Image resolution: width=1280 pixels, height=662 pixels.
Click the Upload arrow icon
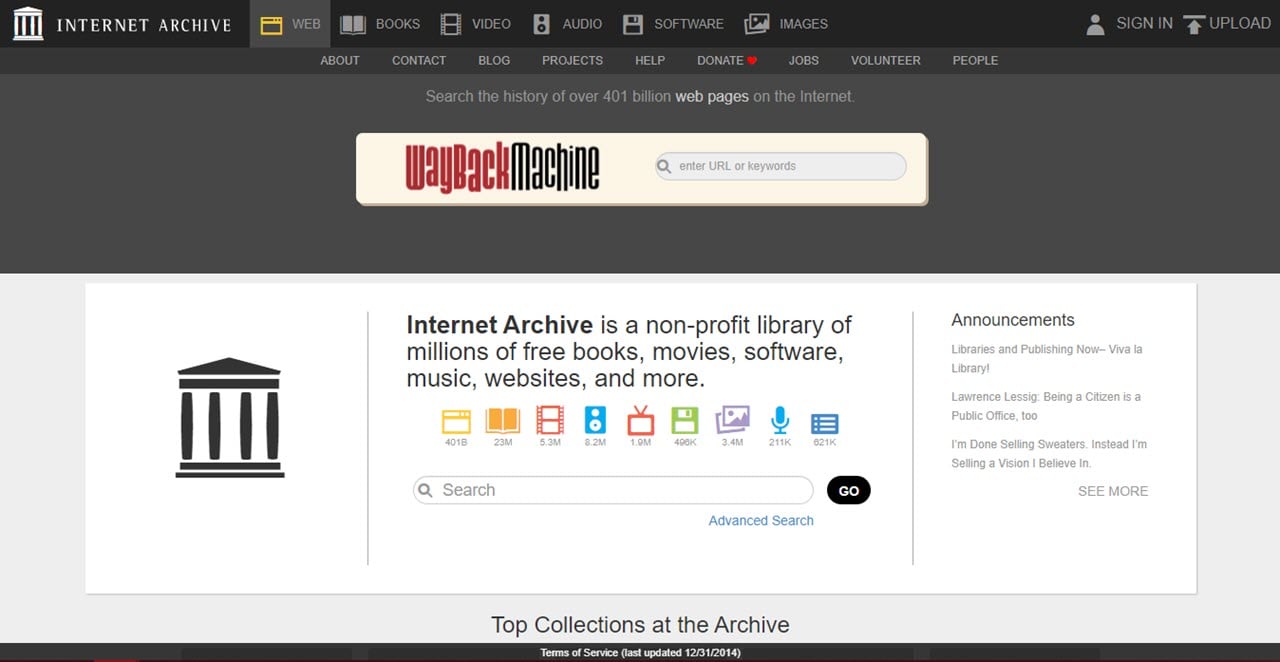point(1194,24)
